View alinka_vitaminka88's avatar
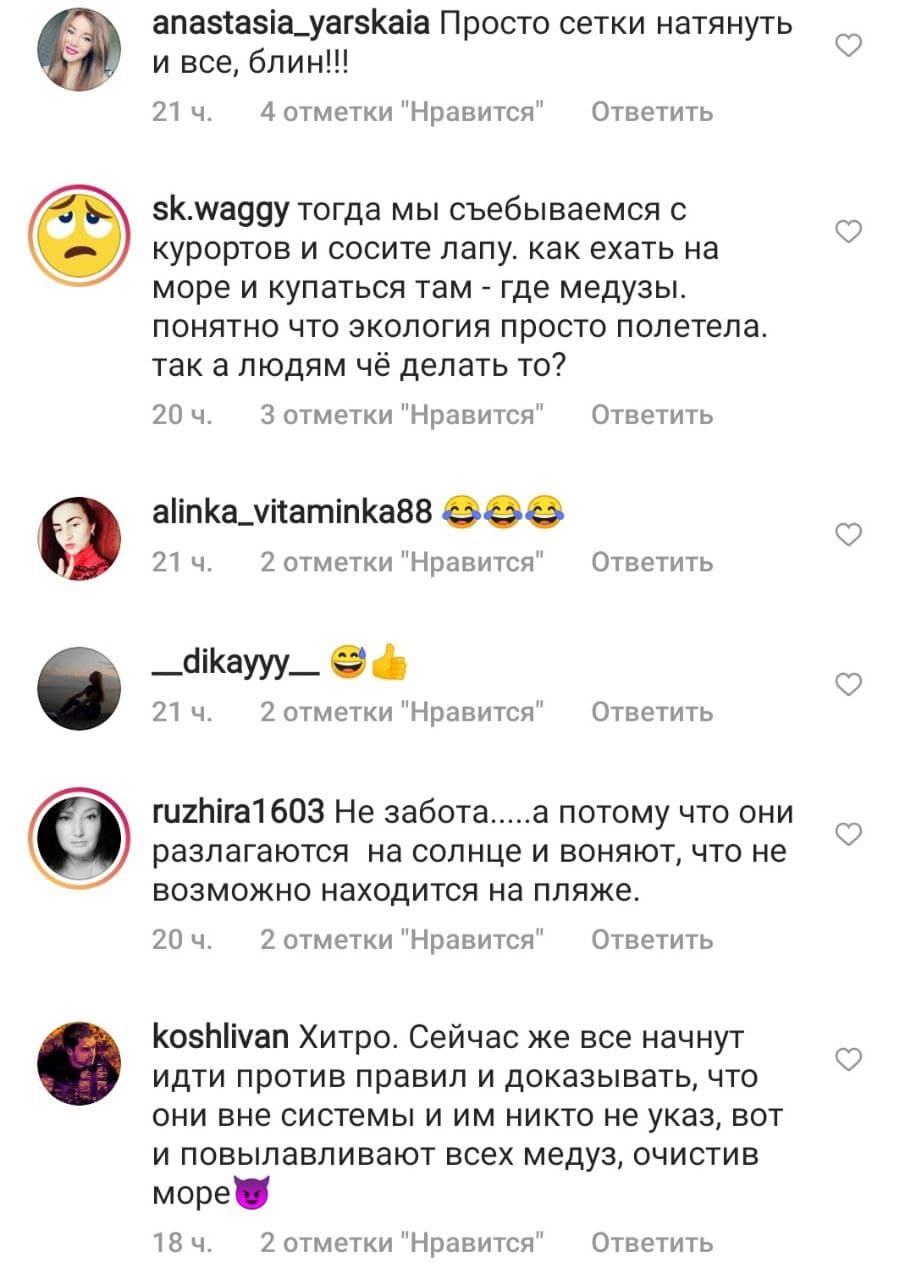The height and width of the screenshot is (1280, 914). (79, 538)
